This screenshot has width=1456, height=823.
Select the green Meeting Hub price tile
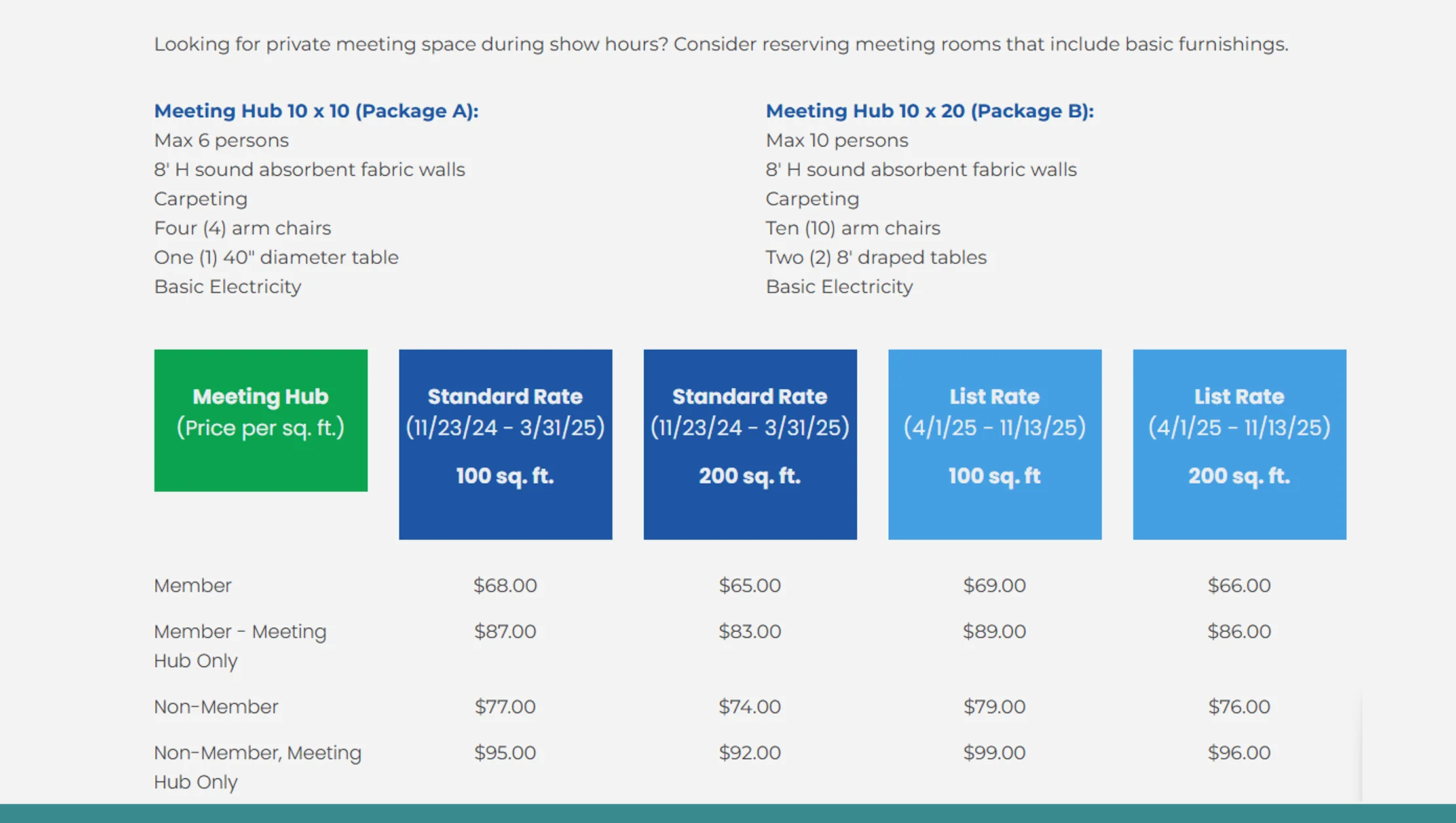[x=261, y=420]
